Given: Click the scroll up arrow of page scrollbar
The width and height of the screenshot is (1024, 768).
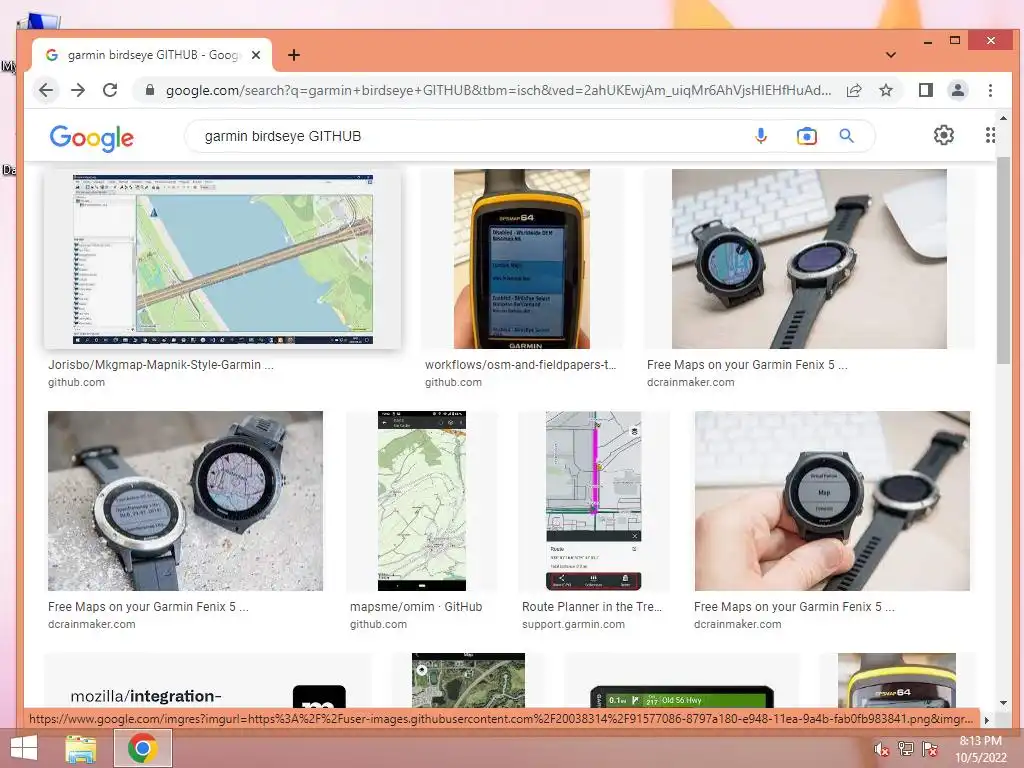Looking at the screenshot, I should click(1003, 118).
